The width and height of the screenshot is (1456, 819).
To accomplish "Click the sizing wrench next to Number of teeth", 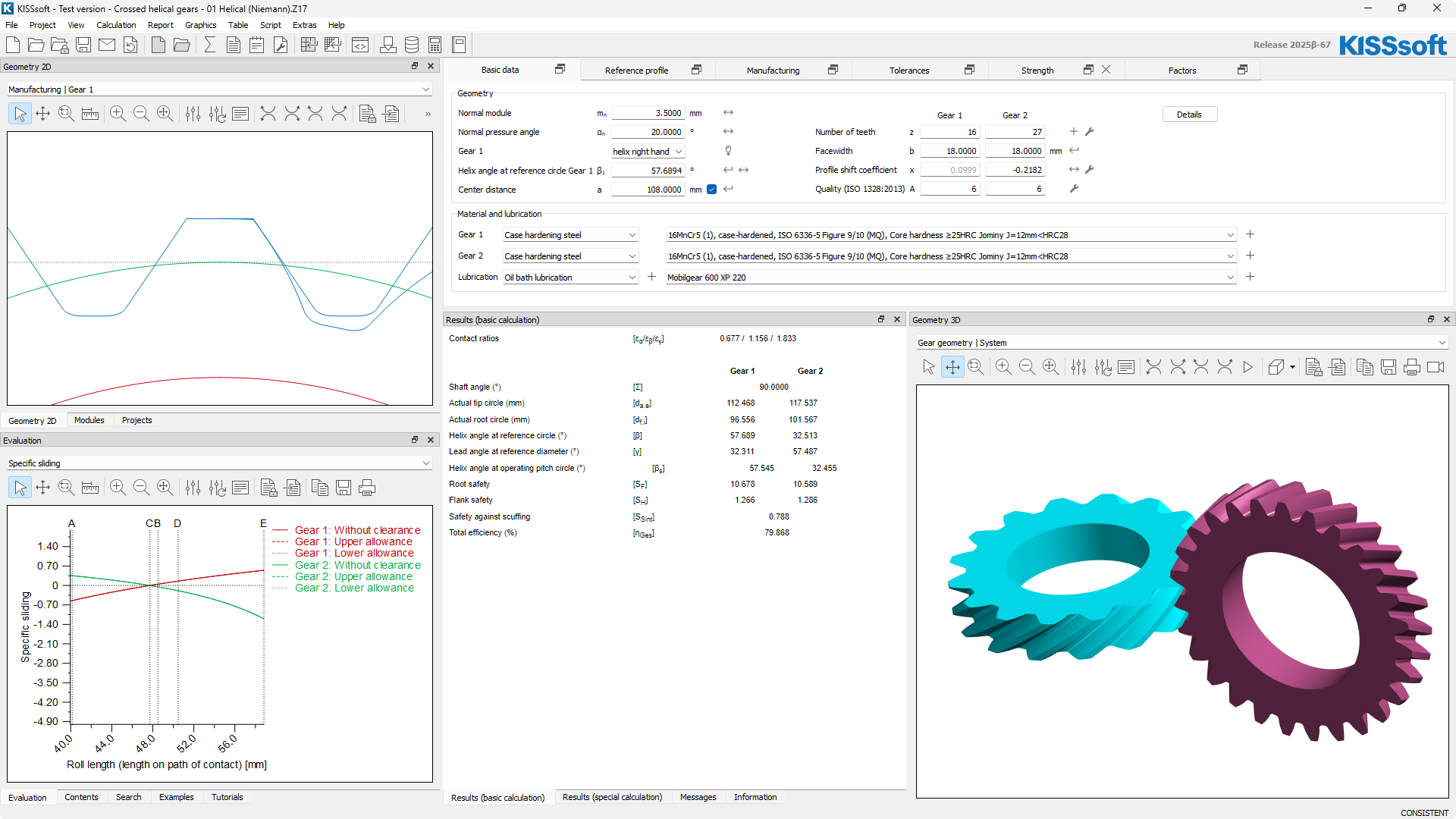I will coord(1090,132).
